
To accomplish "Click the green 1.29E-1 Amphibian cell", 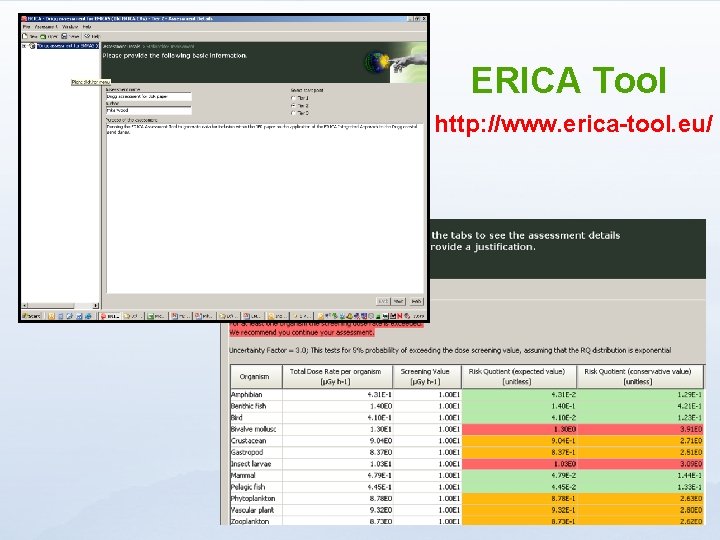I will click(640, 395).
